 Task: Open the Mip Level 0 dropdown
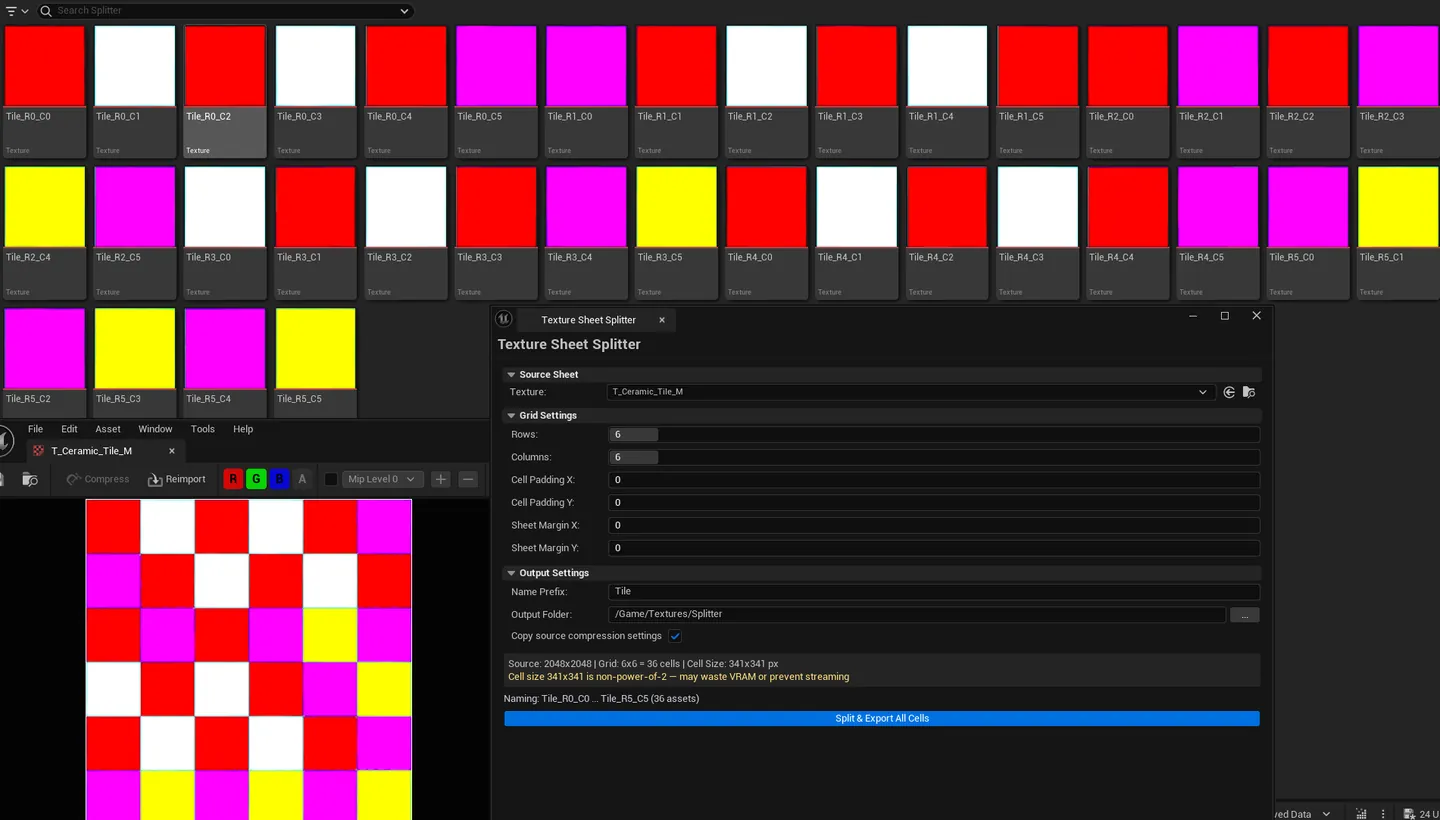tap(382, 479)
